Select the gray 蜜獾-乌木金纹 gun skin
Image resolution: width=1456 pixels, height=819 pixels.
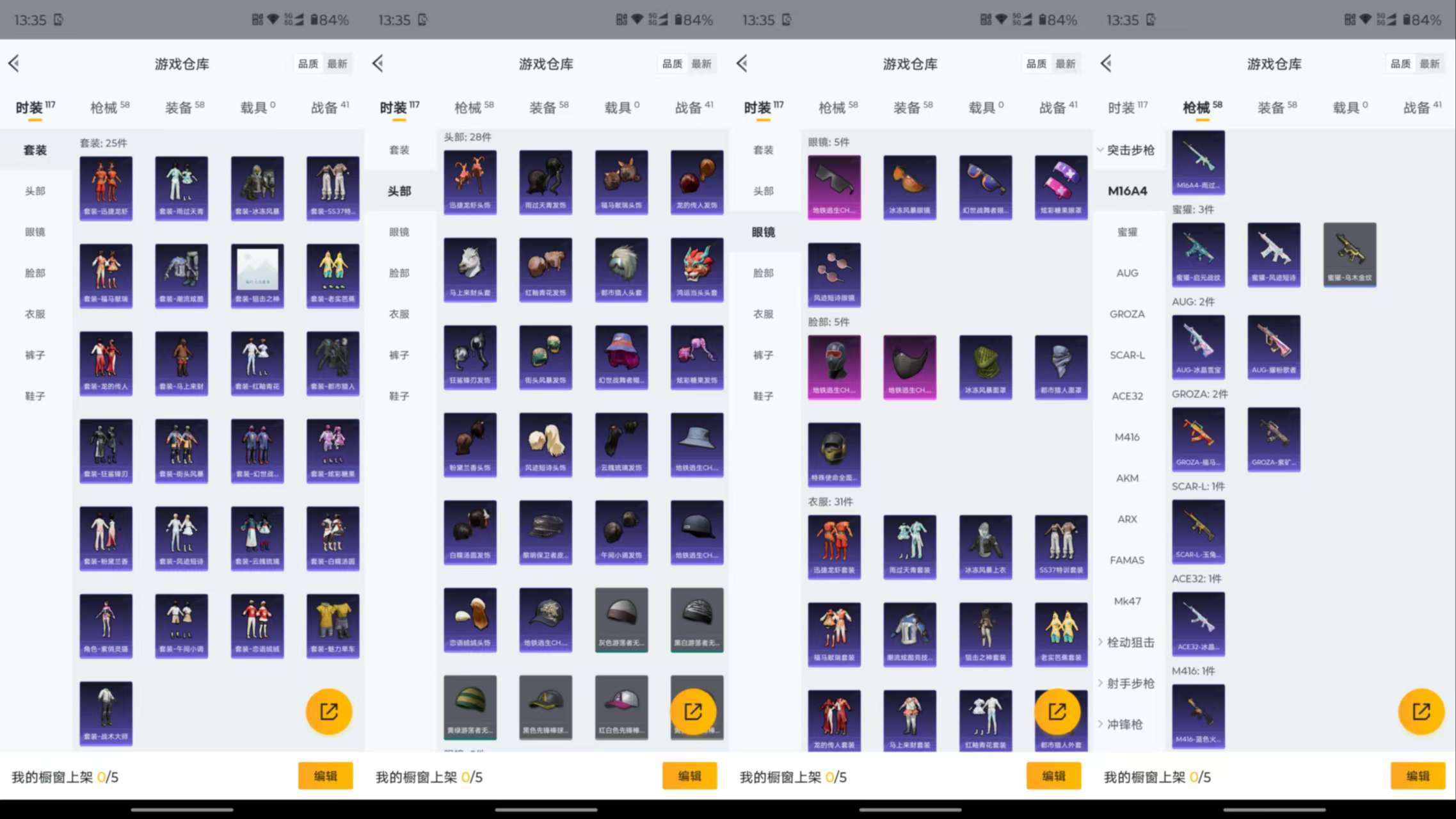pyautogui.click(x=1349, y=254)
